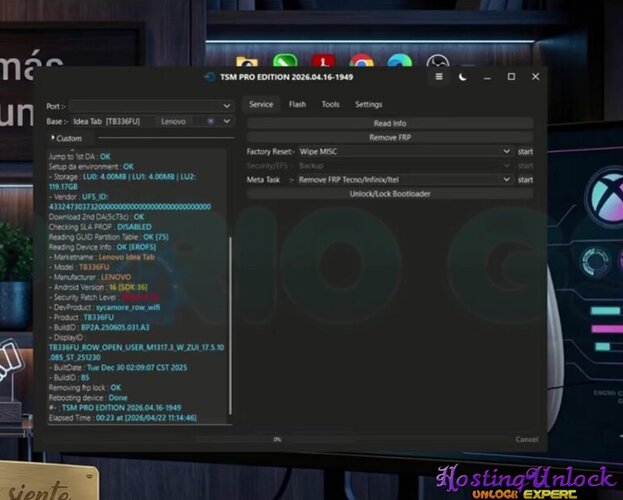Maximize the TSM Pro Edition window
This screenshot has width=623, height=500.
[x=511, y=77]
